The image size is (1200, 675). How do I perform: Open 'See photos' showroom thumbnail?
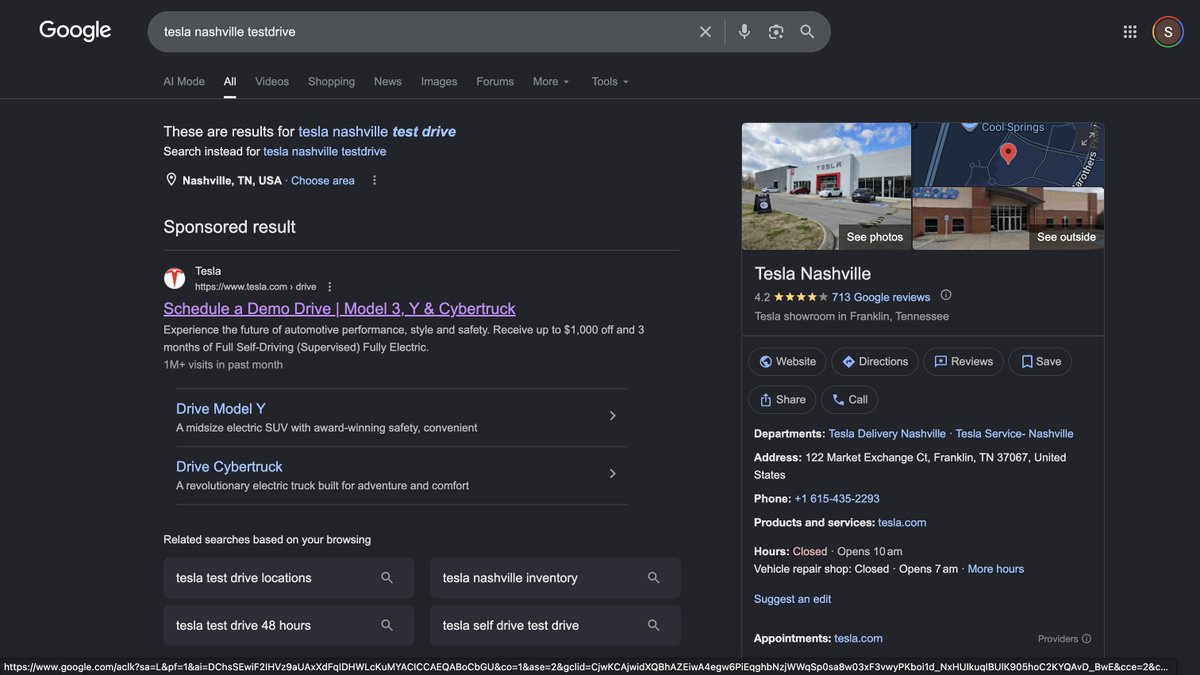pos(826,186)
